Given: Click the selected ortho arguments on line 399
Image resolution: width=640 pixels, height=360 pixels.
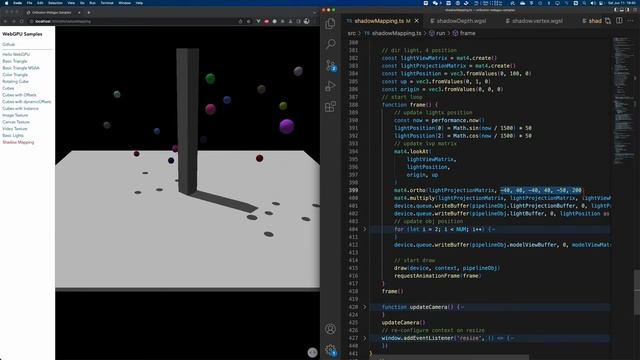Looking at the screenshot, I should point(541,190).
